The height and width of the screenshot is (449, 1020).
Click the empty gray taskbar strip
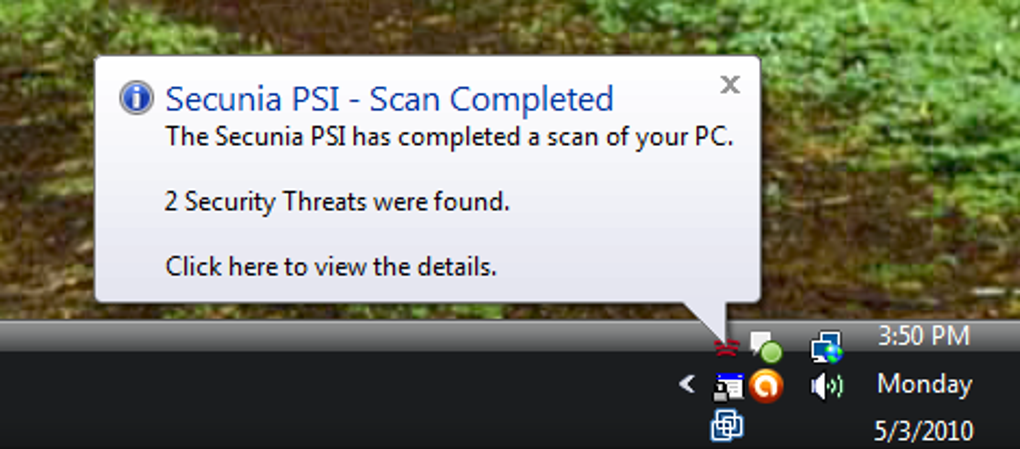coord(338,336)
